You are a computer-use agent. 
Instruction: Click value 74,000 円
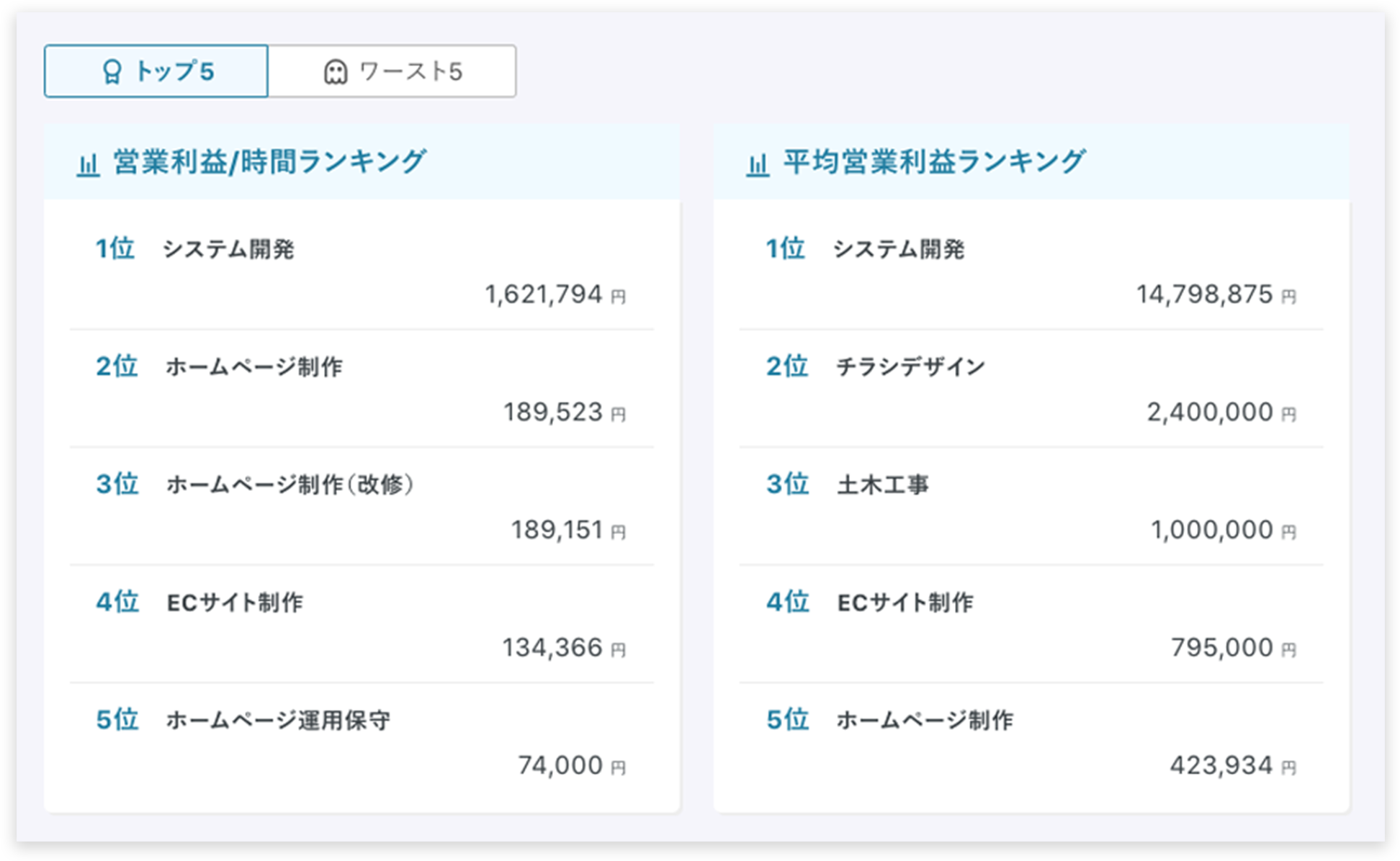[x=572, y=765]
